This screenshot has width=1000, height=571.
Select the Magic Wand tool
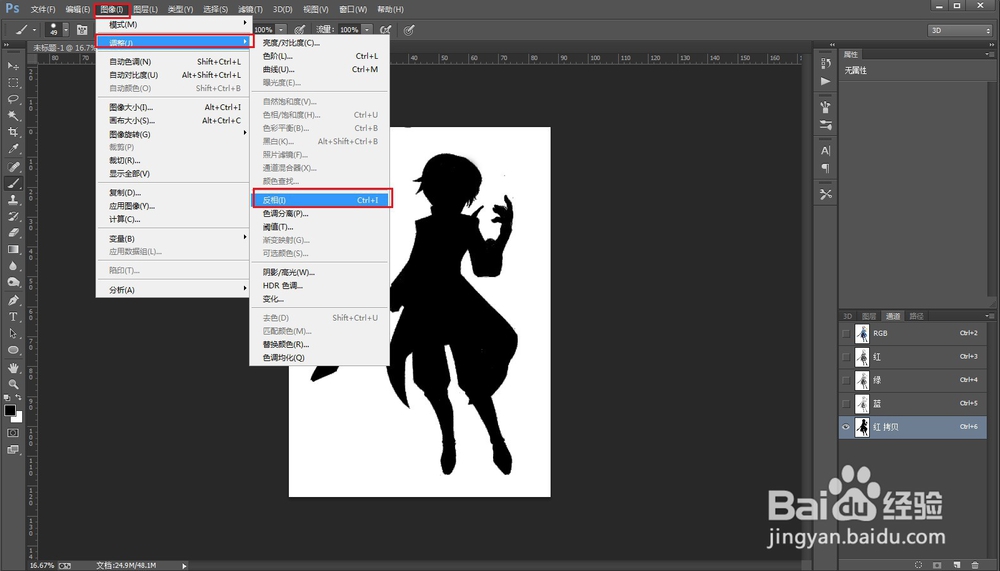click(x=13, y=115)
